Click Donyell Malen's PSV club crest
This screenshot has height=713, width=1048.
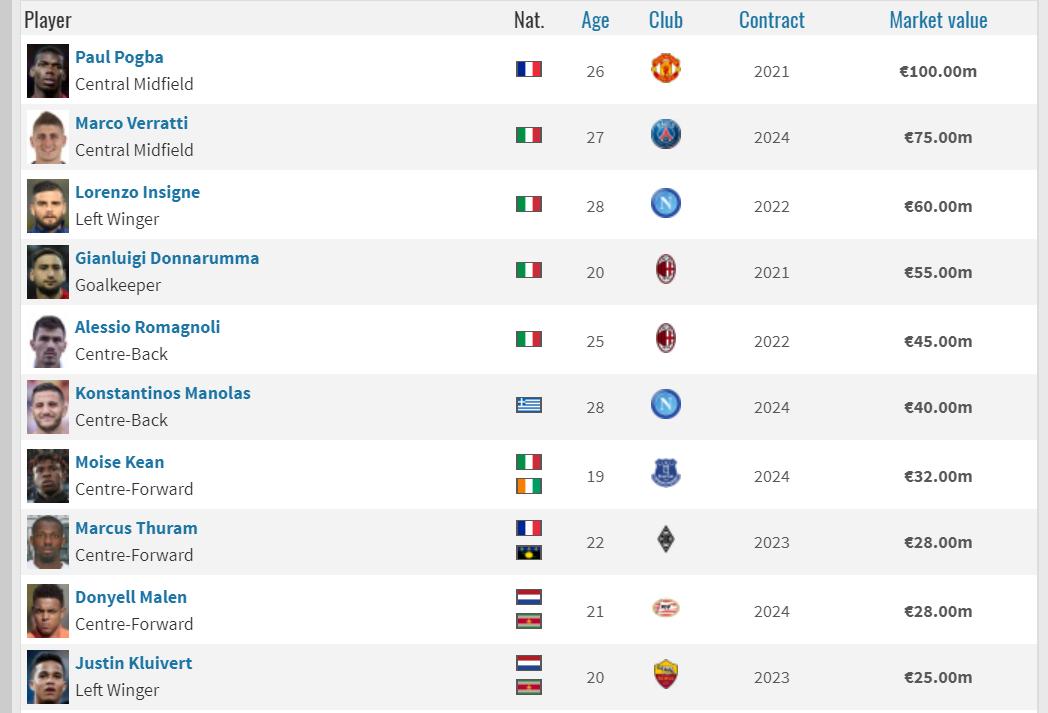(x=665, y=608)
